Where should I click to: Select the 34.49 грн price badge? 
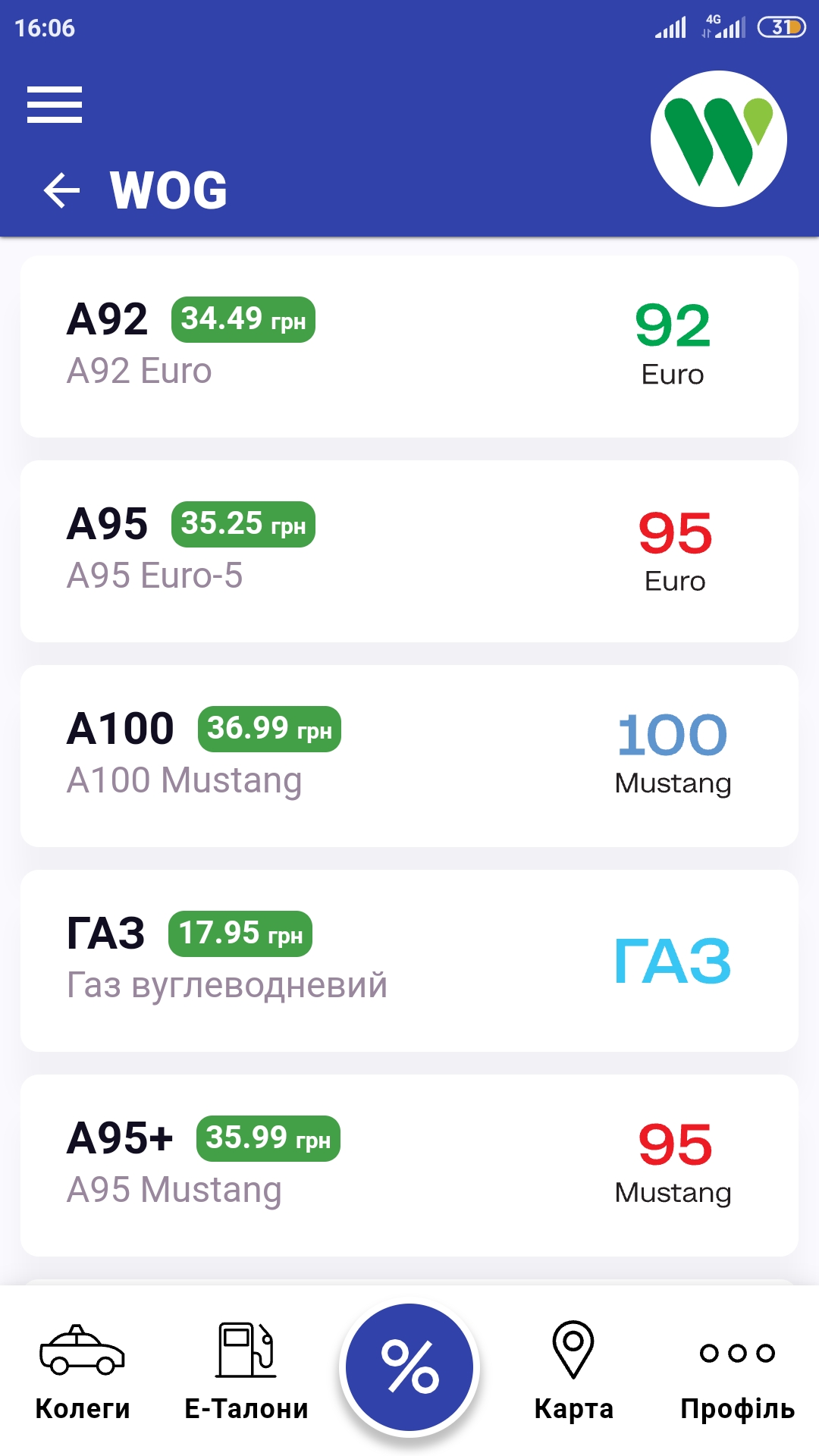243,319
